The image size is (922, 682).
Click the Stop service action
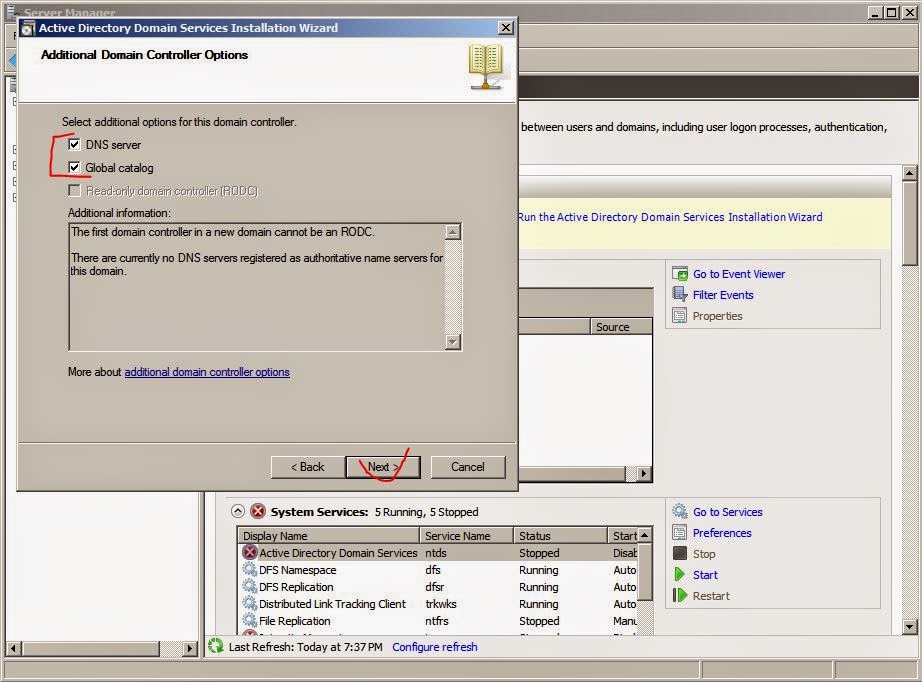(704, 554)
